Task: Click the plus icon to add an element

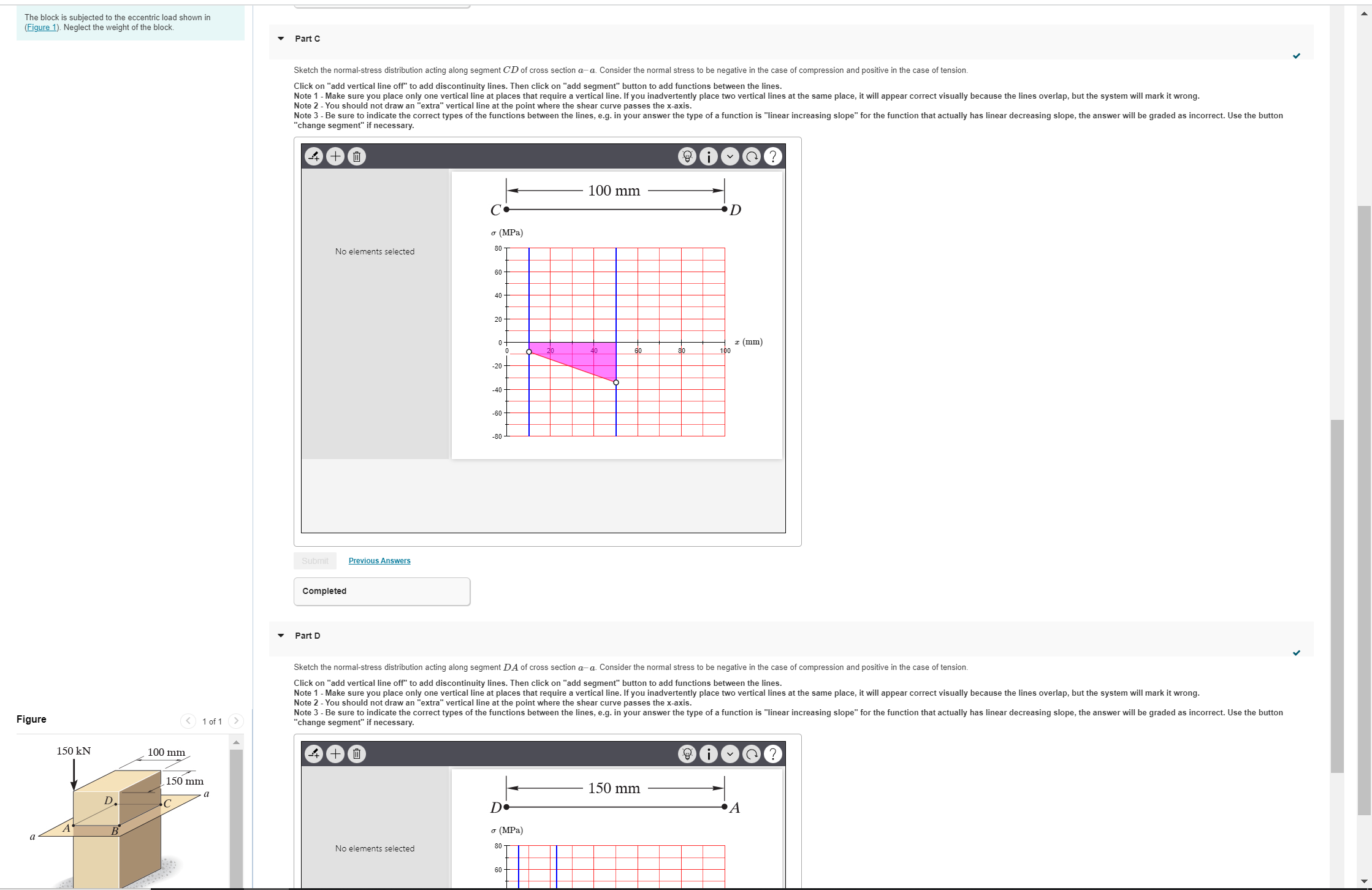Action: click(x=335, y=156)
